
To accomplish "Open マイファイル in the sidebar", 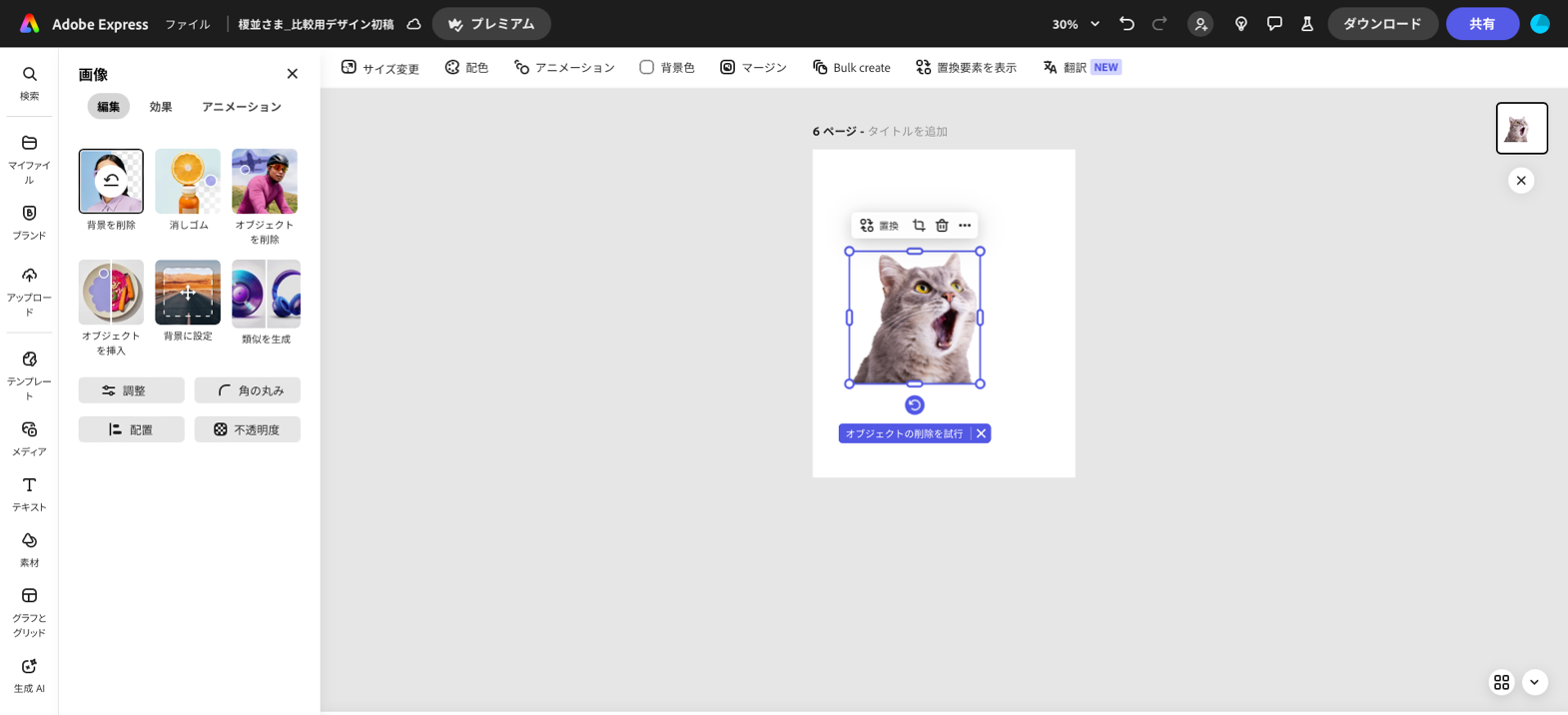I will click(x=29, y=159).
